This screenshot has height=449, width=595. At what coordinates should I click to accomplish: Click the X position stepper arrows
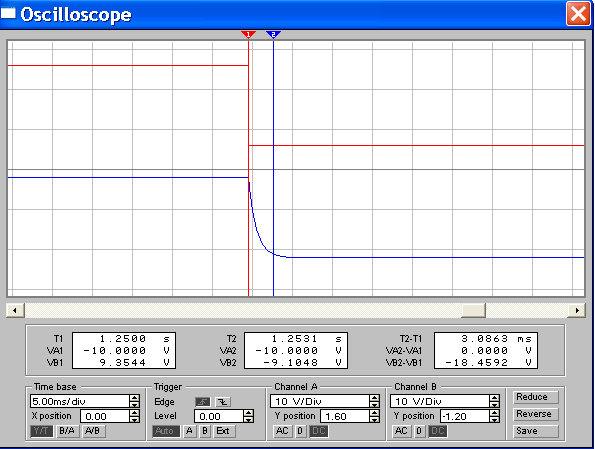click(x=134, y=416)
